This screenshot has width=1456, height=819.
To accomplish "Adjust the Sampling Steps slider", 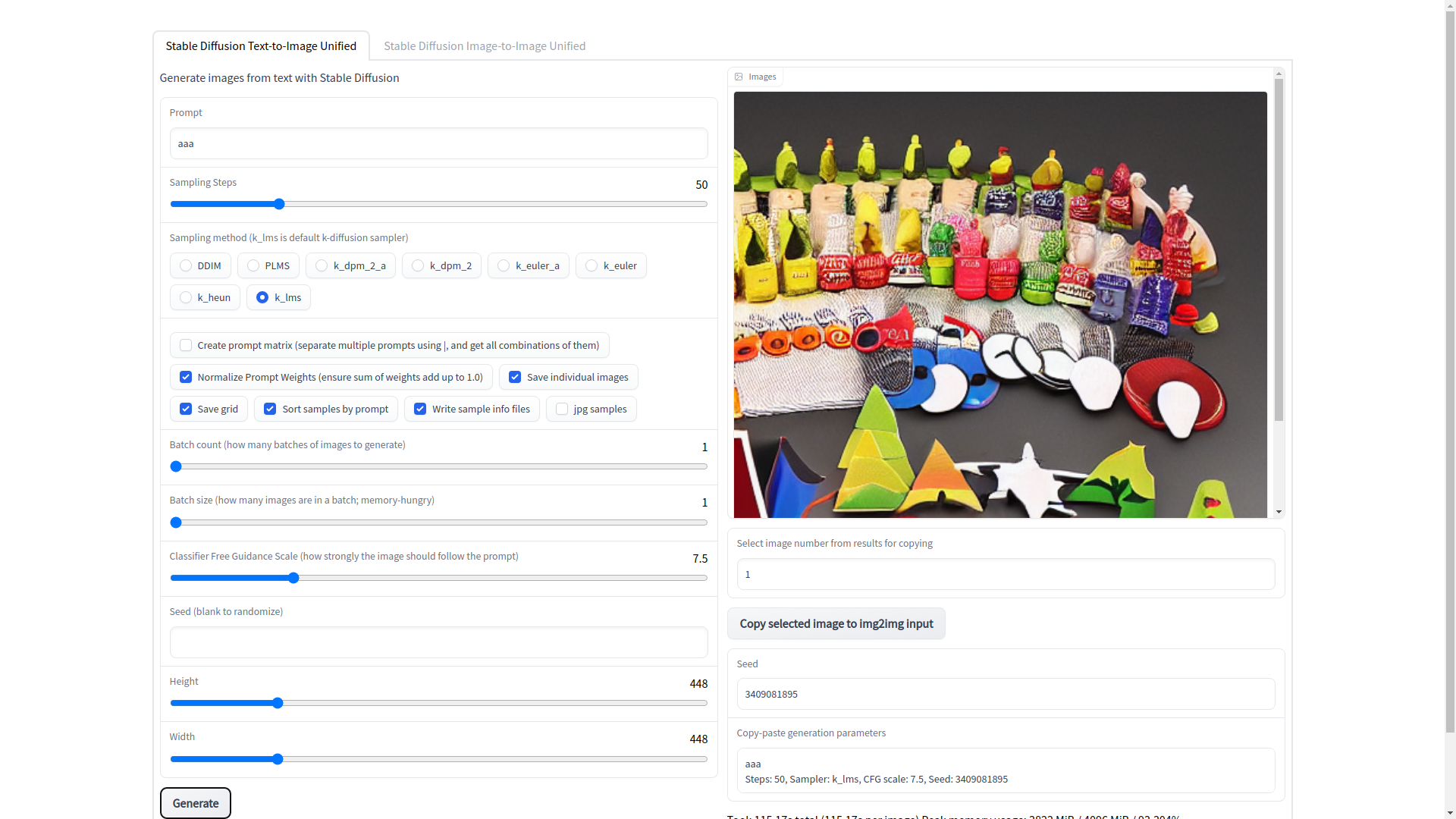I will tap(279, 204).
